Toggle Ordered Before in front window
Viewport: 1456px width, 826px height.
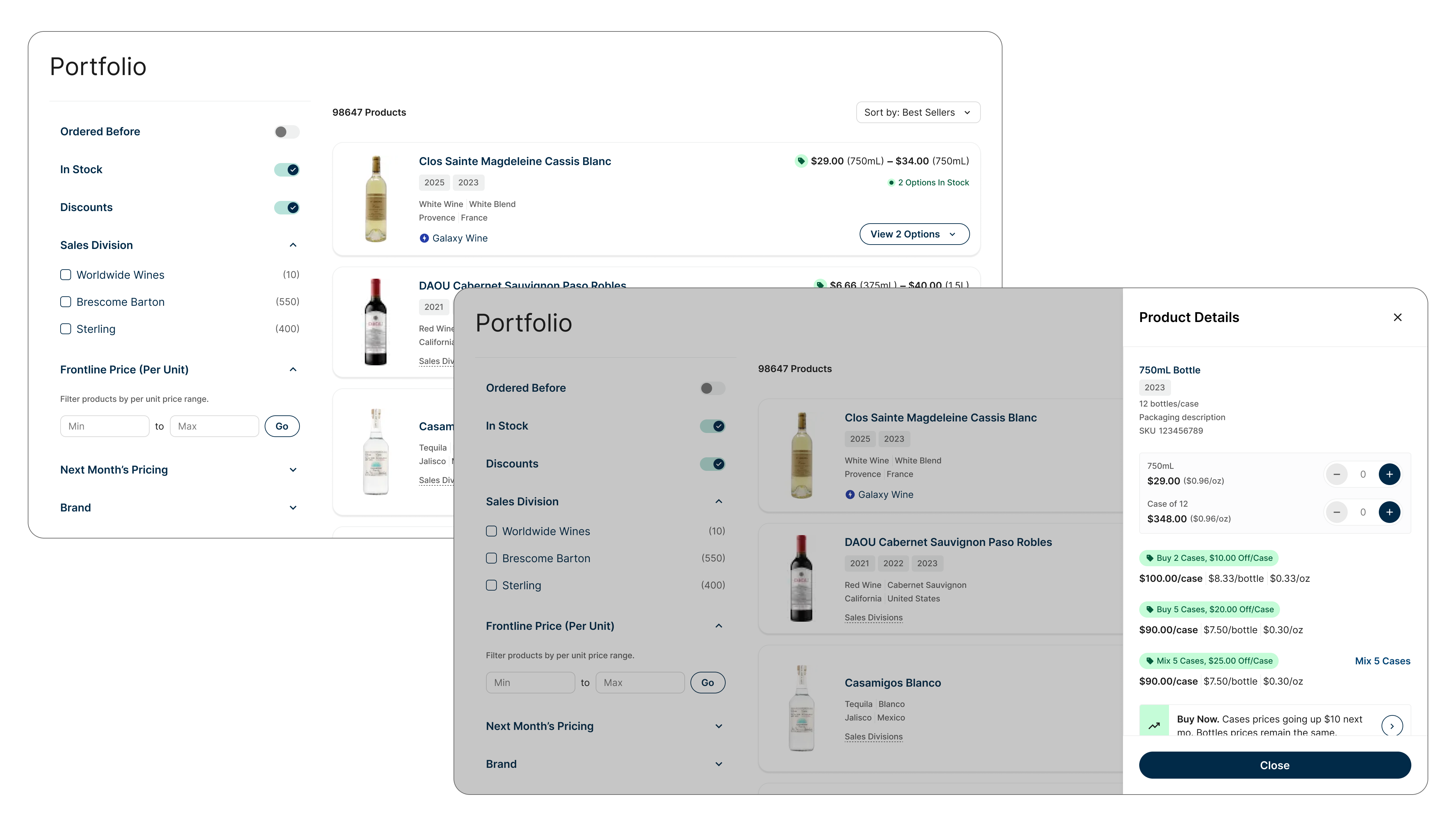pyautogui.click(x=712, y=389)
